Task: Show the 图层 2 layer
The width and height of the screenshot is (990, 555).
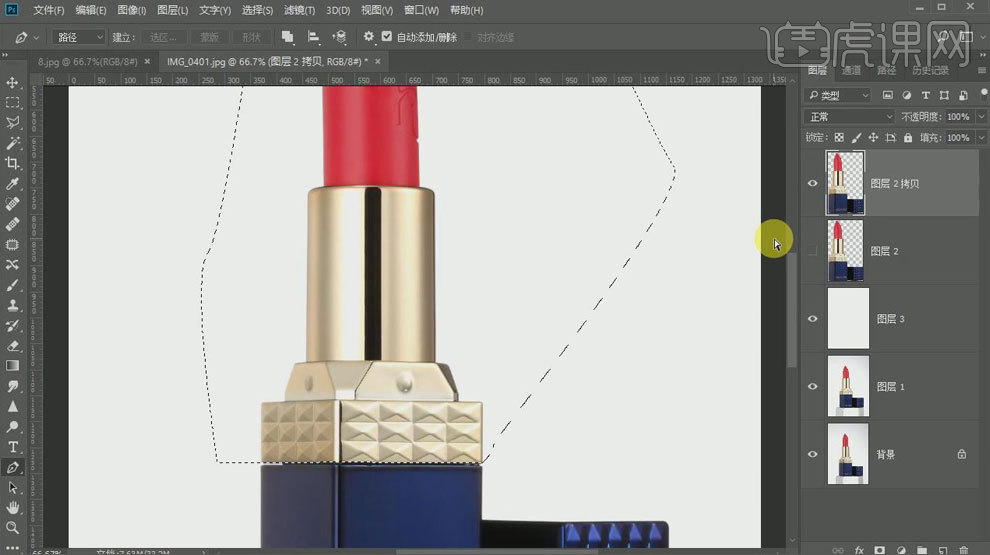Action: (x=813, y=251)
